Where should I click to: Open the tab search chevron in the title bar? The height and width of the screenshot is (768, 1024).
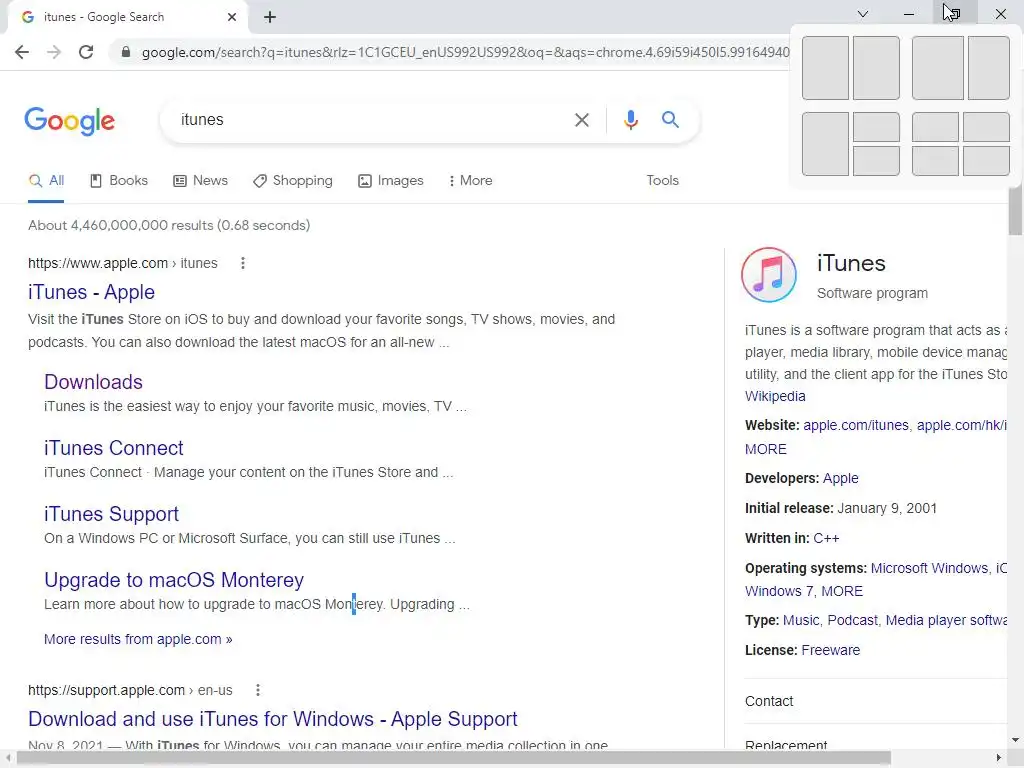(863, 14)
